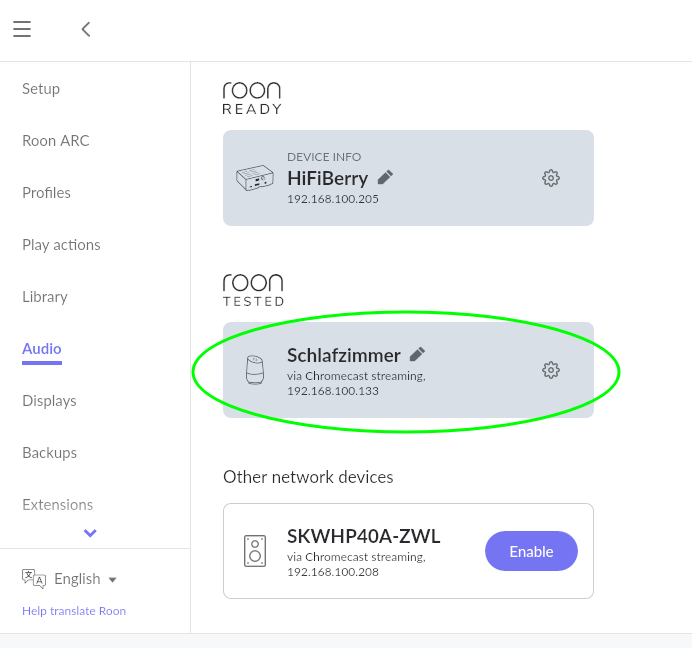The height and width of the screenshot is (648, 692).
Task: Rename Schlafzimmer using pencil icon
Action: point(417,354)
